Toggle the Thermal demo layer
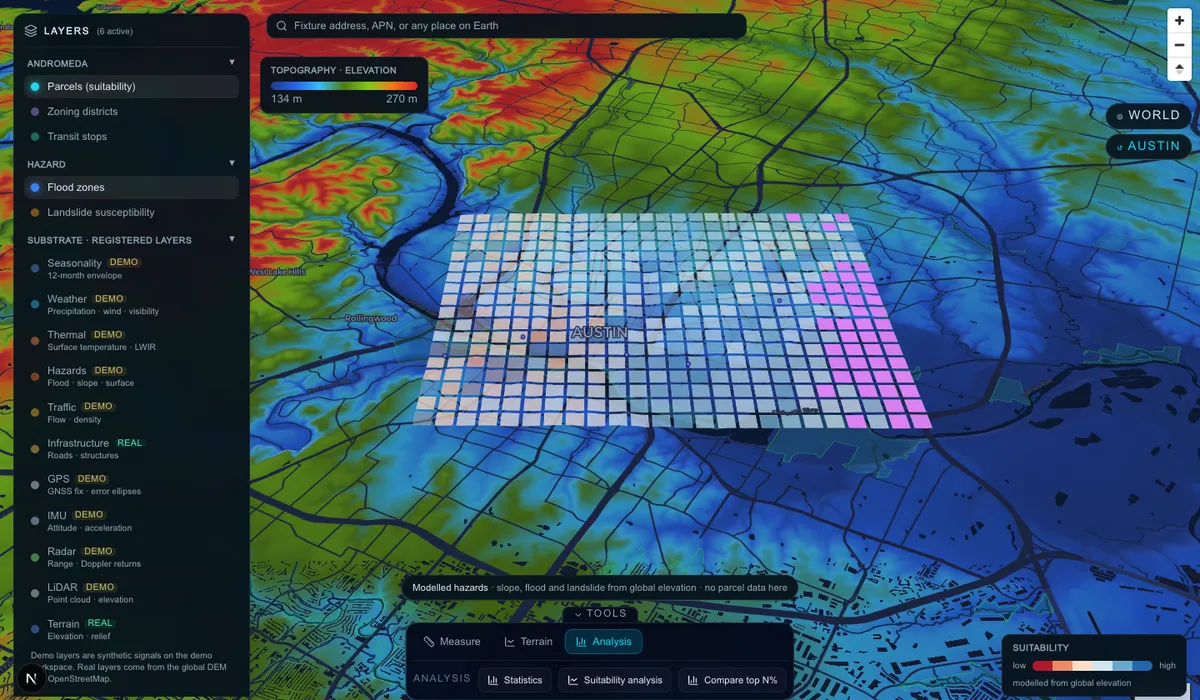The image size is (1200, 700). (131, 341)
